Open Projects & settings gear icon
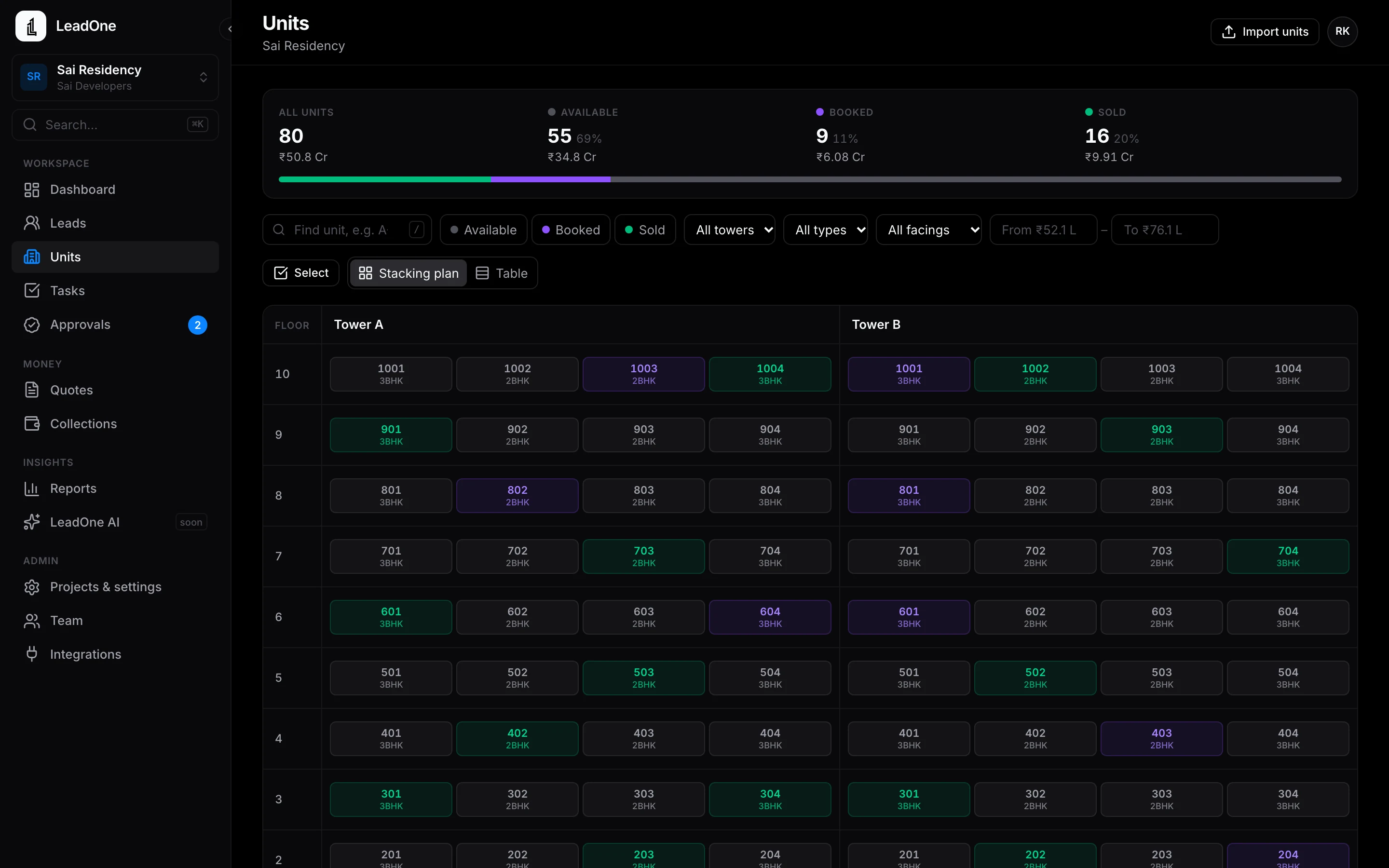This screenshot has width=1389, height=868. (x=32, y=587)
